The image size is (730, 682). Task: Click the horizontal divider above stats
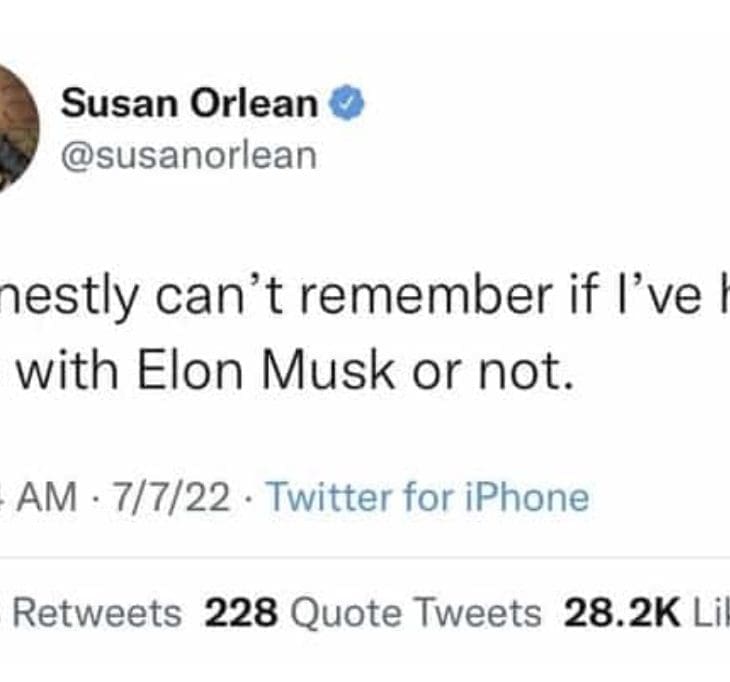pos(365,557)
